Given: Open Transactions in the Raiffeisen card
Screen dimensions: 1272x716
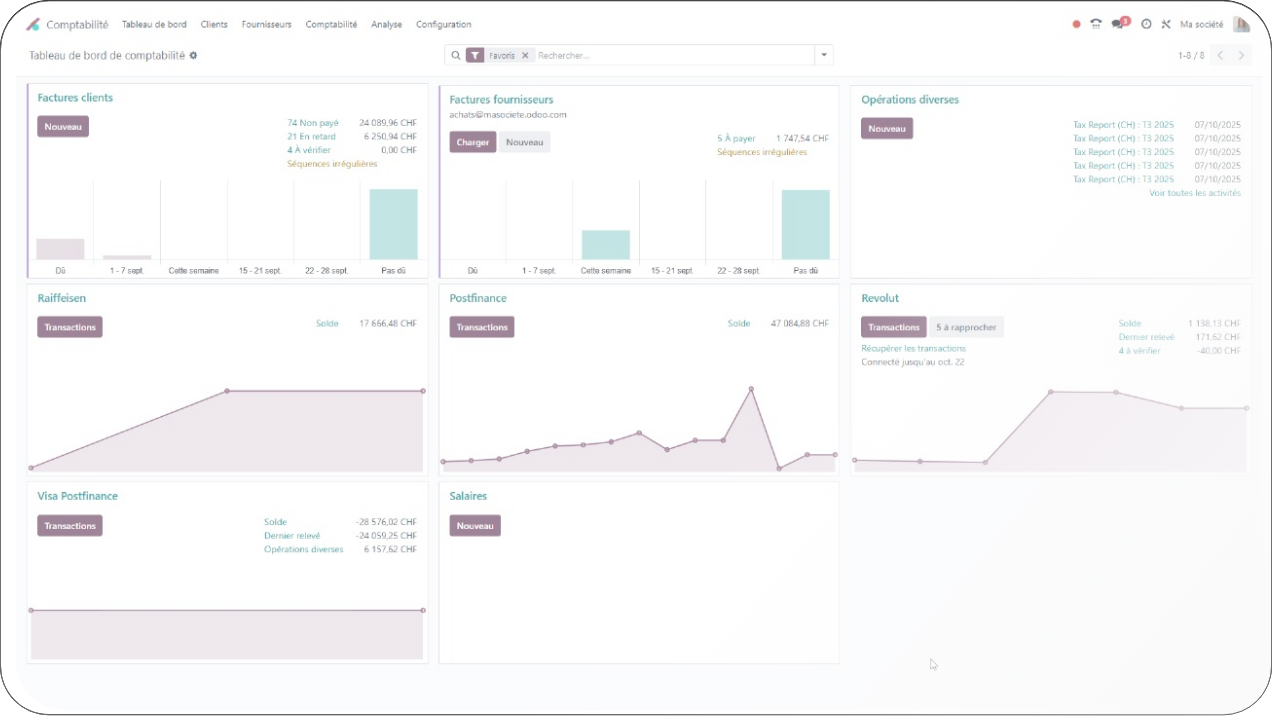Looking at the screenshot, I should (x=70, y=327).
